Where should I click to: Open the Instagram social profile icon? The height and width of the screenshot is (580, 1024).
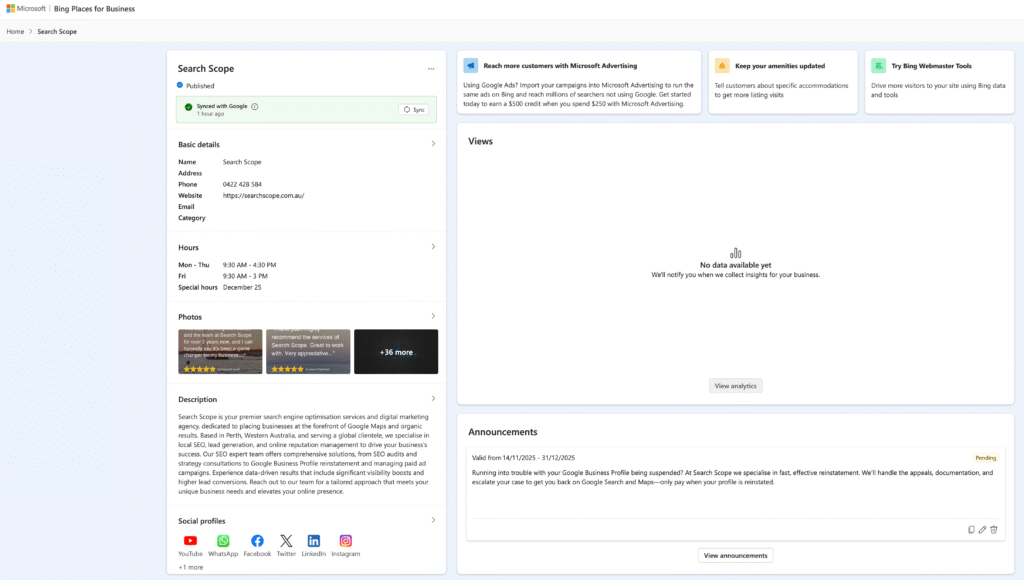[x=346, y=540]
